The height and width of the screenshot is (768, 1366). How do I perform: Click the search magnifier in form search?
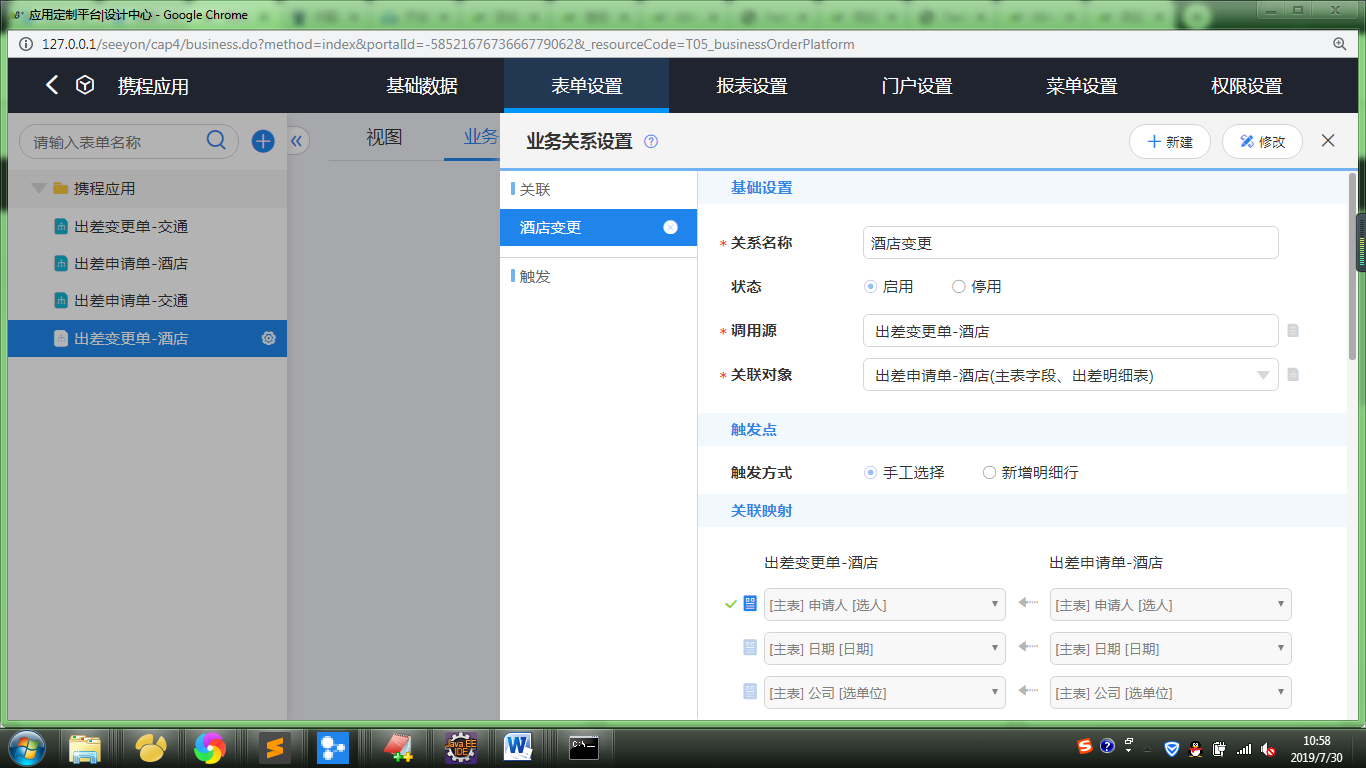click(x=216, y=141)
